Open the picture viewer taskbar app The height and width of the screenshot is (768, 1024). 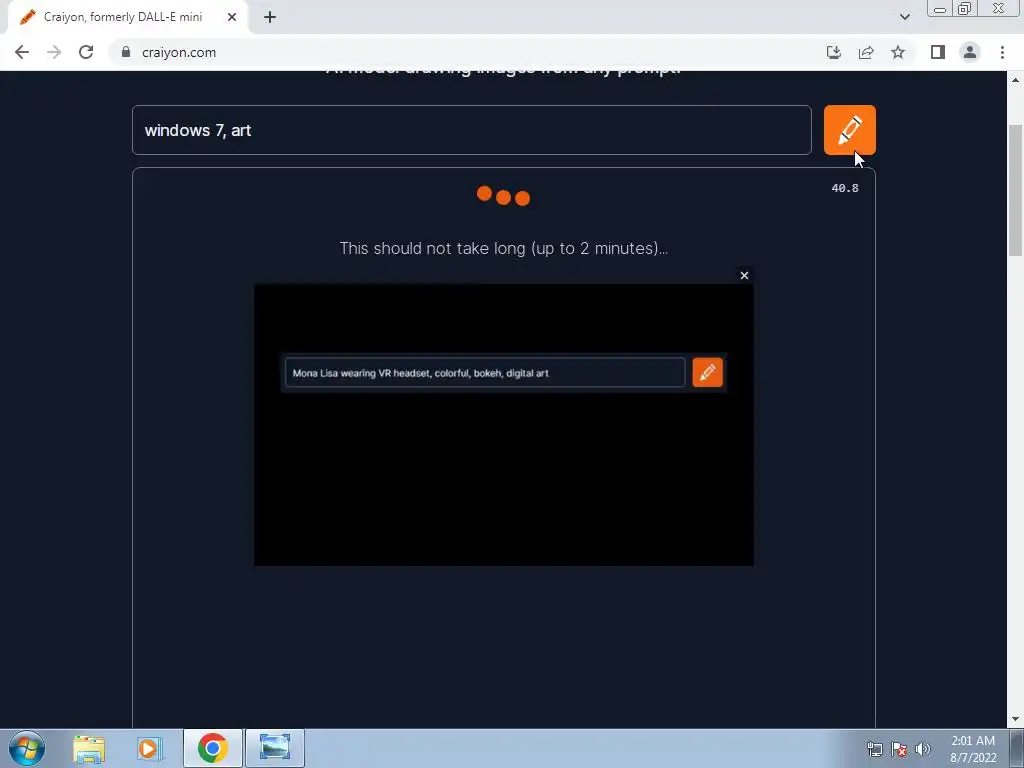pos(275,748)
